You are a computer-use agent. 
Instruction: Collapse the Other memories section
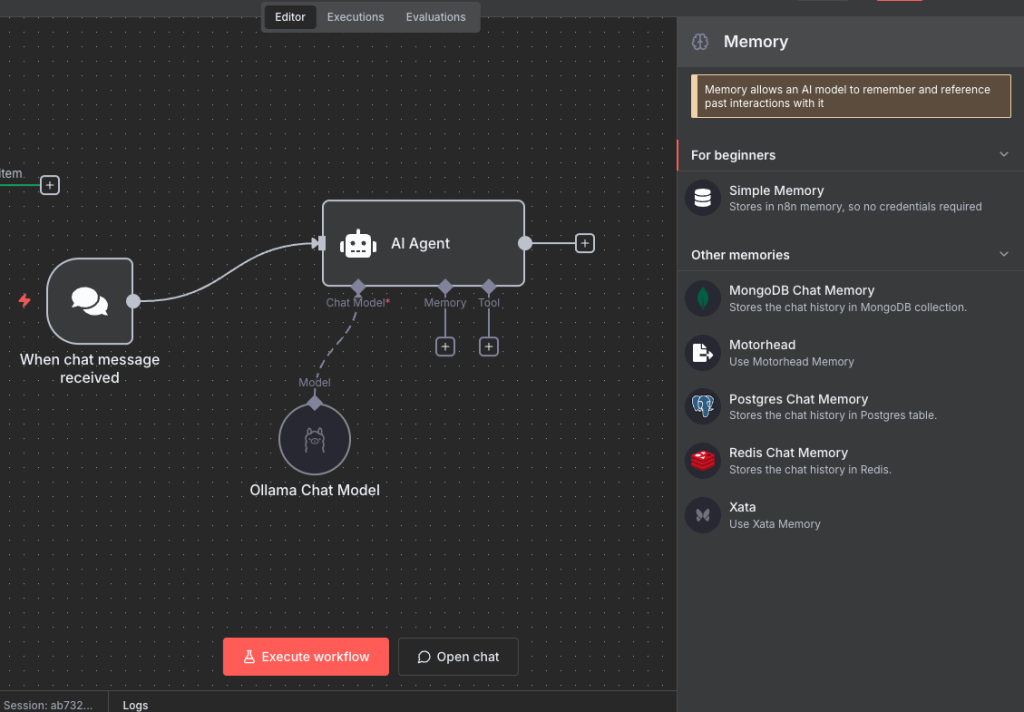pos(1004,255)
